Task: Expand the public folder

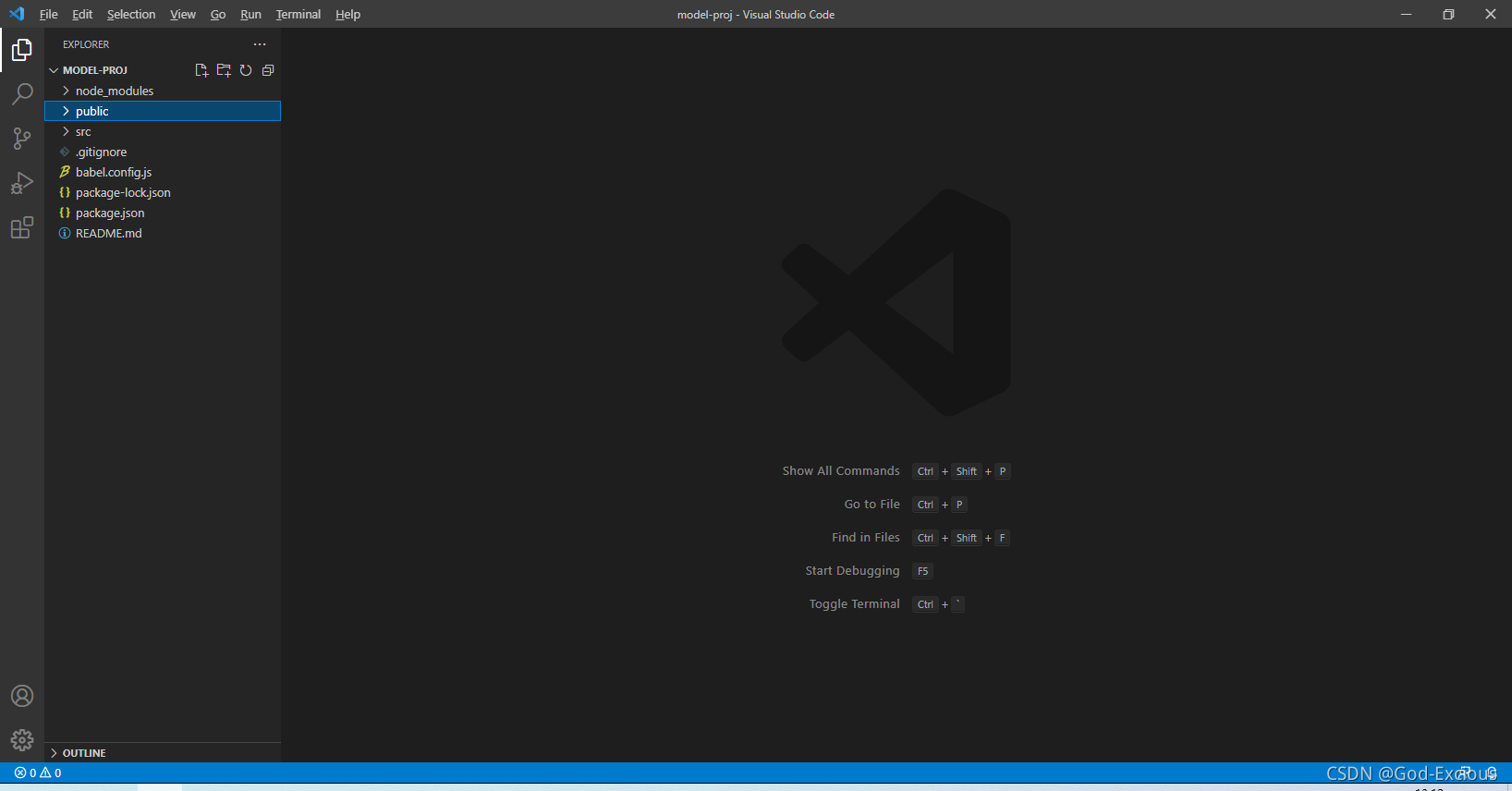Action: (x=163, y=111)
